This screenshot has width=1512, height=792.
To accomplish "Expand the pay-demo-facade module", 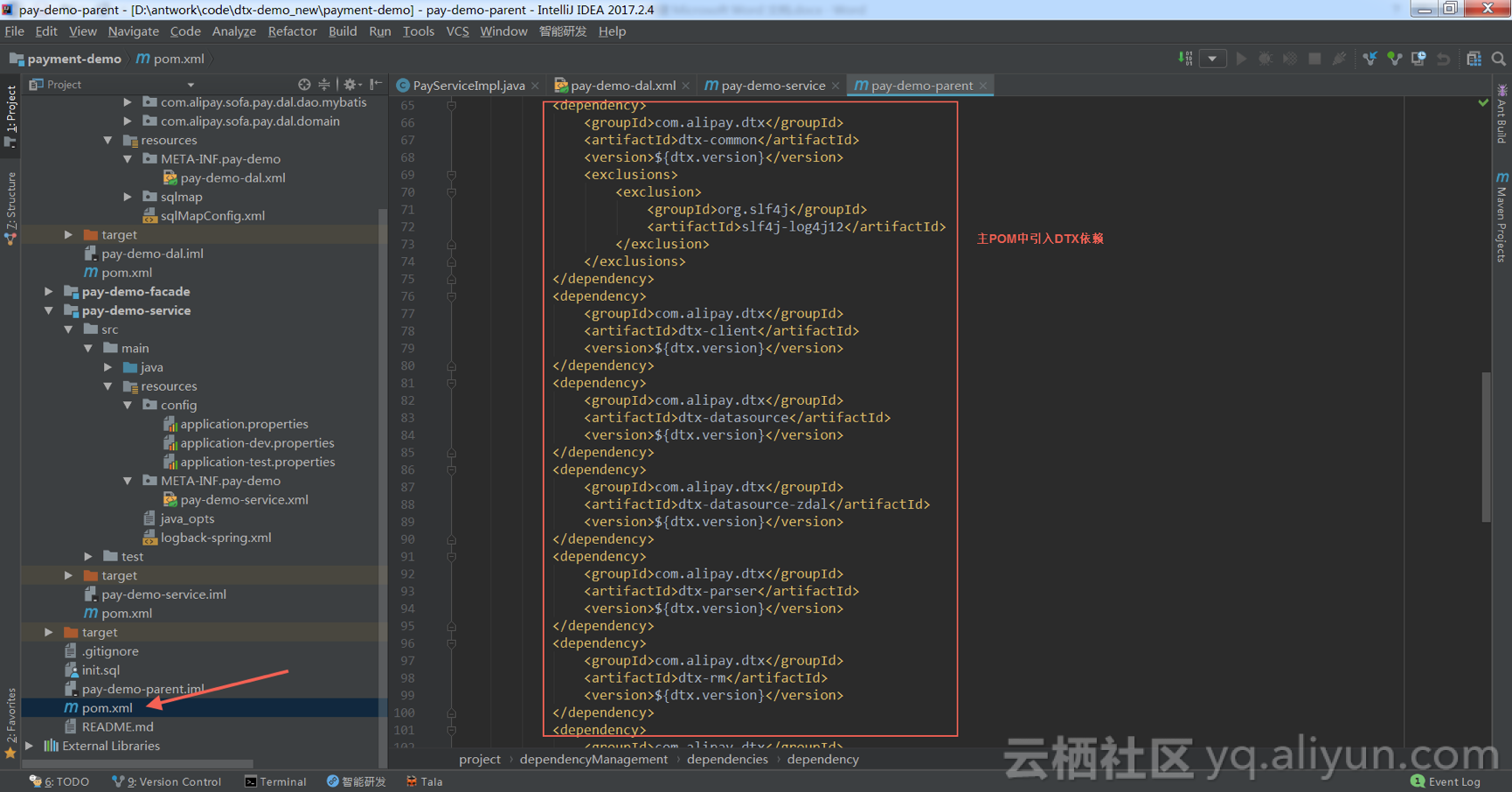I will [49, 291].
